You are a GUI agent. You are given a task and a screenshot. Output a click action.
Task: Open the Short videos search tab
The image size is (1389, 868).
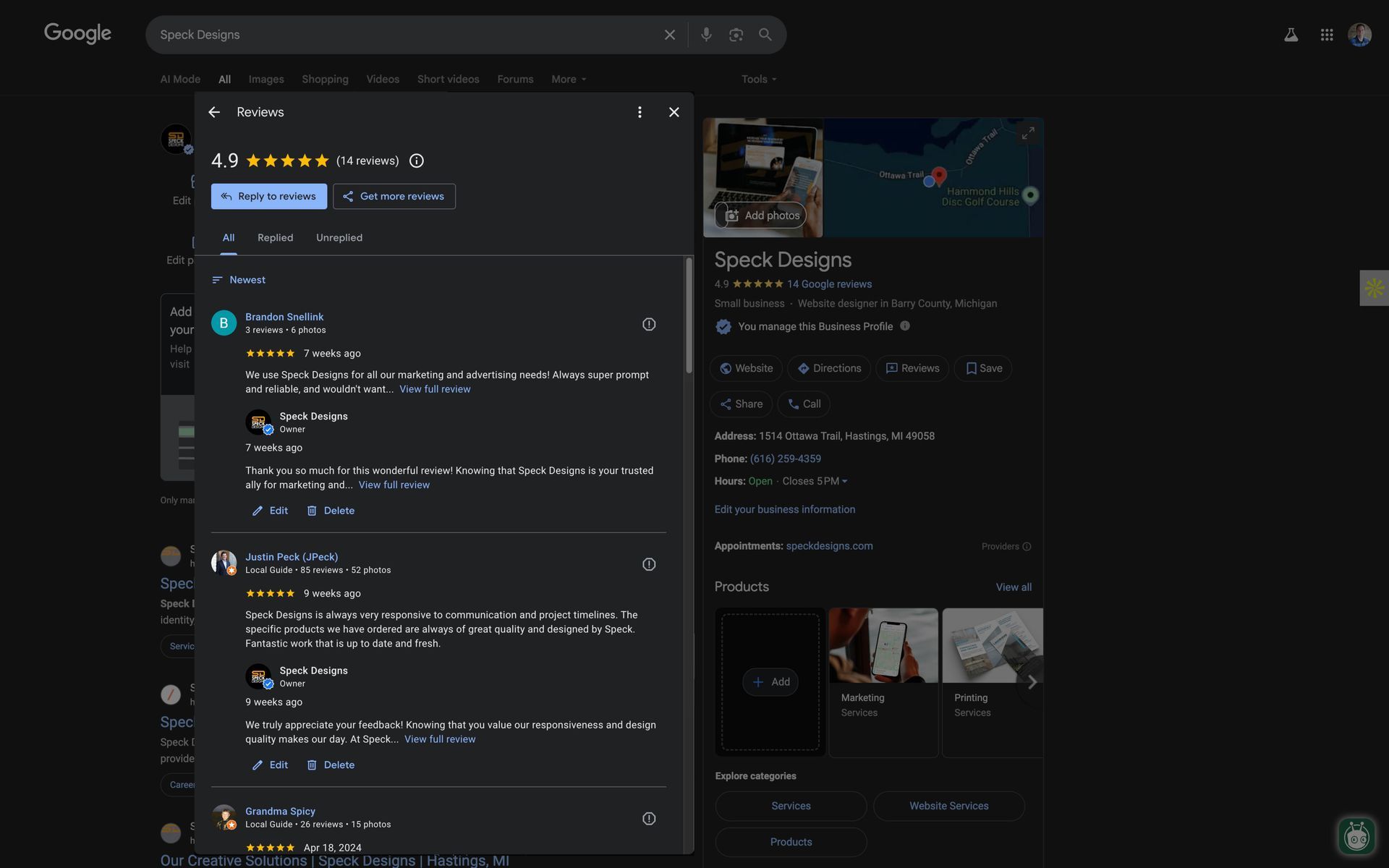click(x=449, y=80)
